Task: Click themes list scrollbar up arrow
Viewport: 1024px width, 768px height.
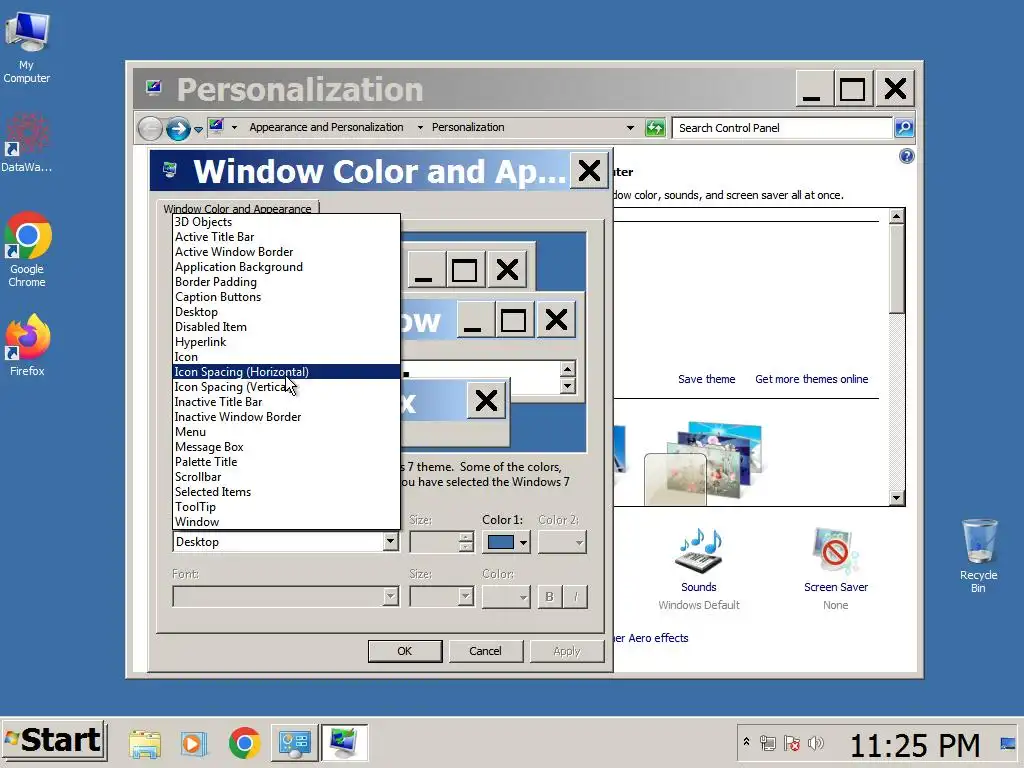Action: click(x=897, y=216)
